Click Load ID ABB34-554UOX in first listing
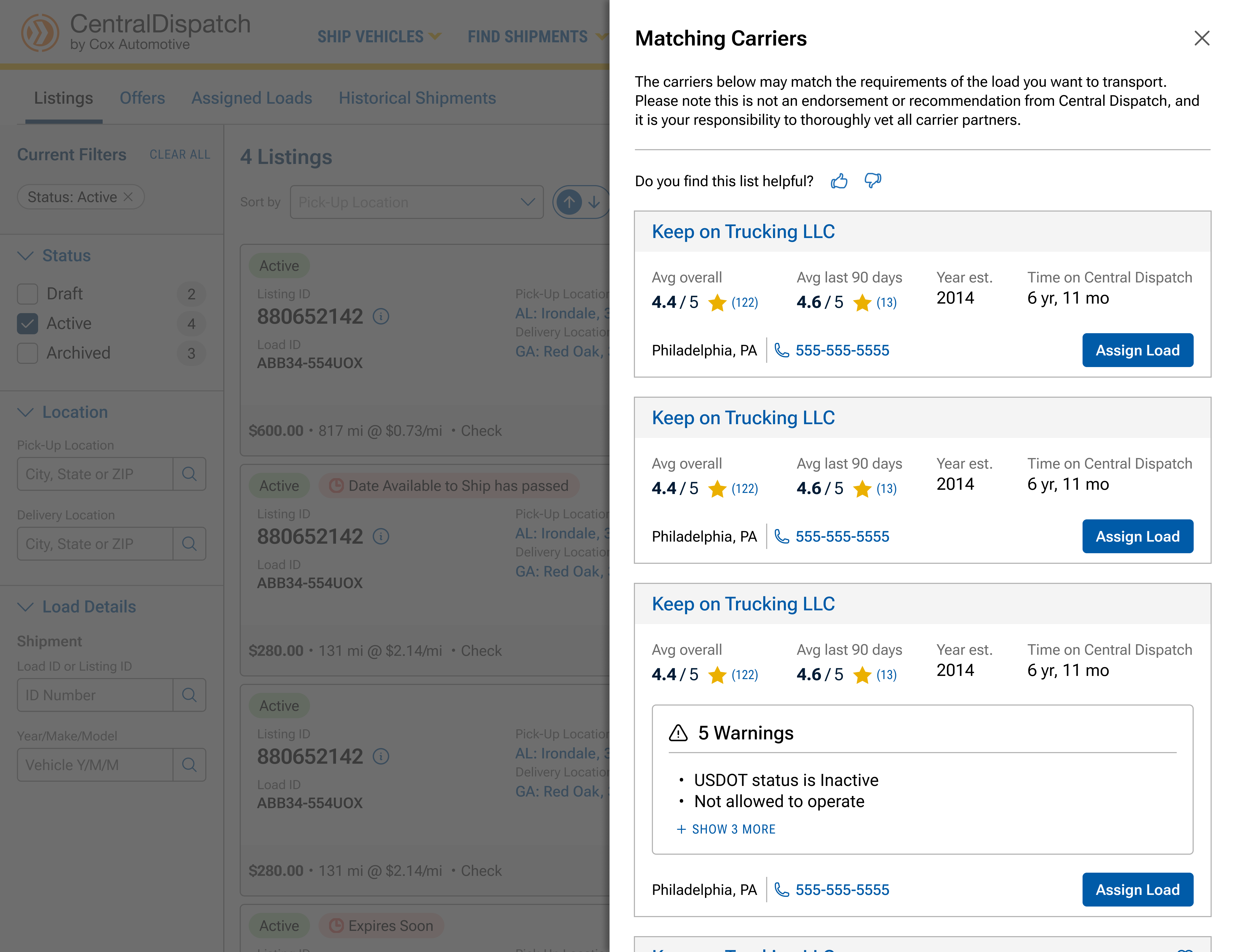 310,363
